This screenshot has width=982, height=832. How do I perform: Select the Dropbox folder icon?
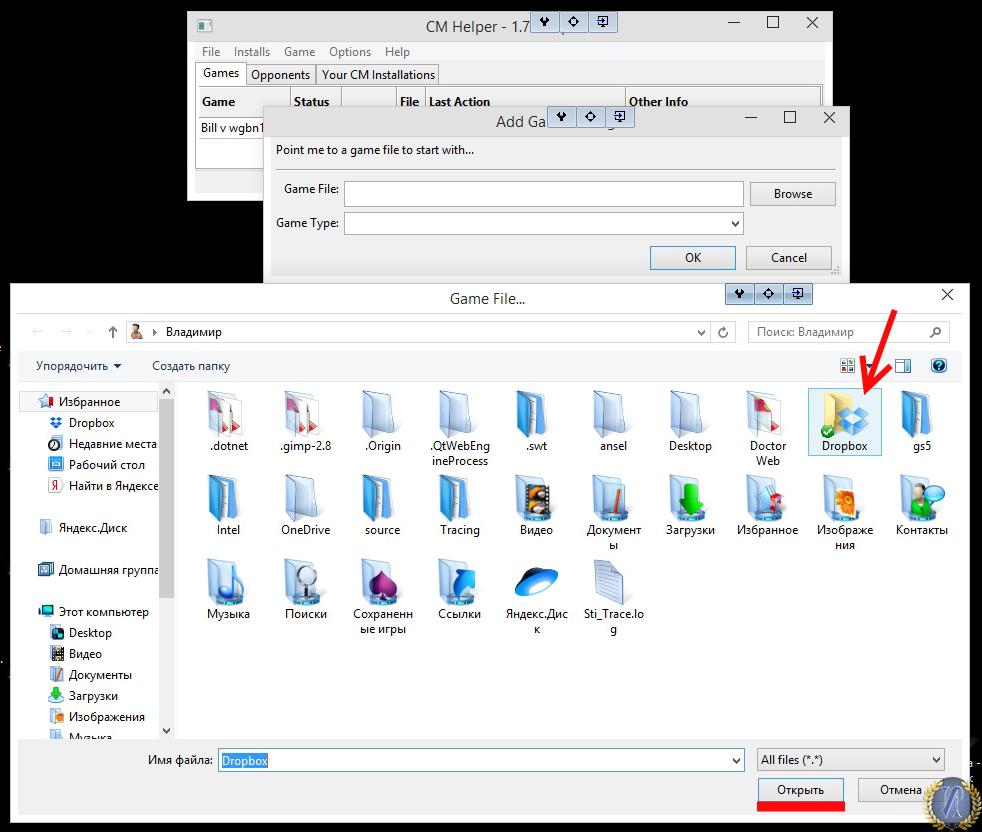pos(844,414)
